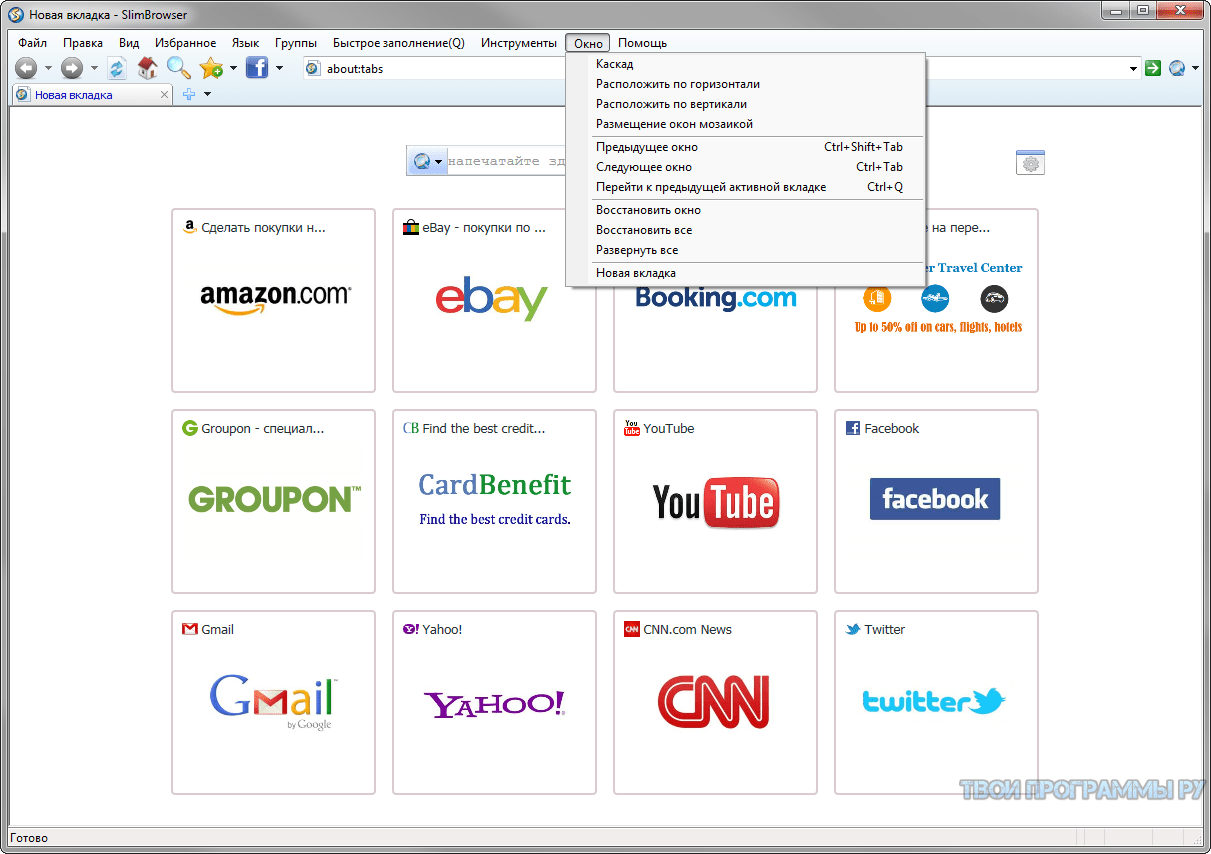The height and width of the screenshot is (854, 1211).
Task: Open the Файл menu
Action: coord(32,43)
